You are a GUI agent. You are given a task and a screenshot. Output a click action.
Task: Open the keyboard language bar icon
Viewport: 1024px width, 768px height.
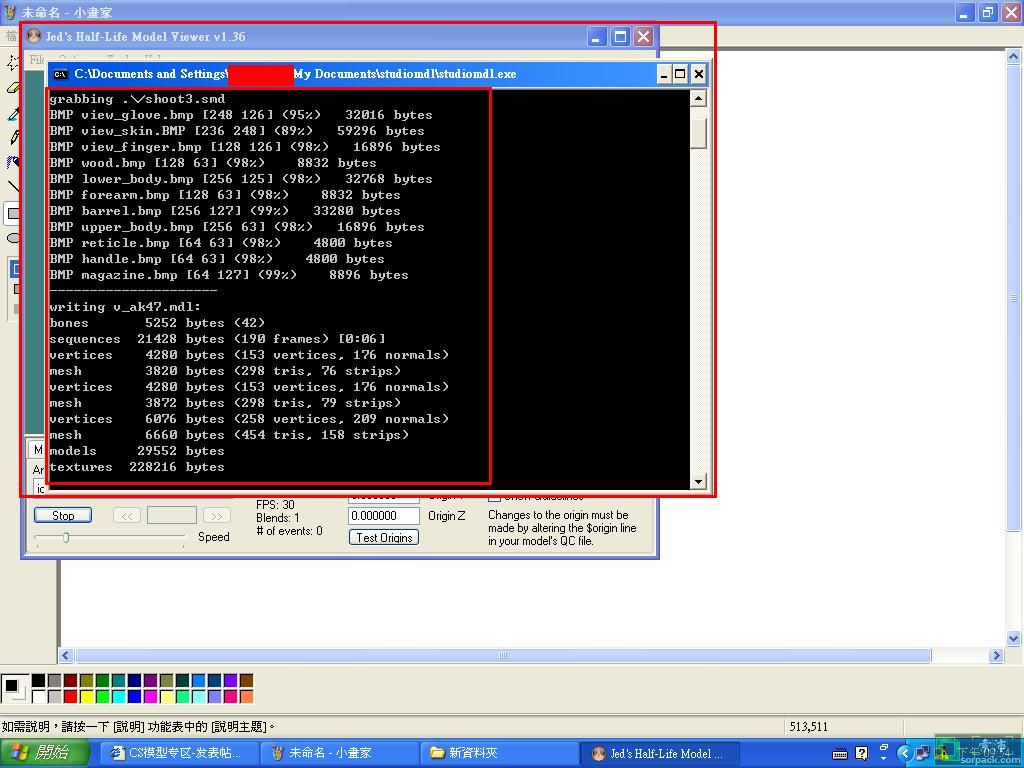tap(840, 754)
